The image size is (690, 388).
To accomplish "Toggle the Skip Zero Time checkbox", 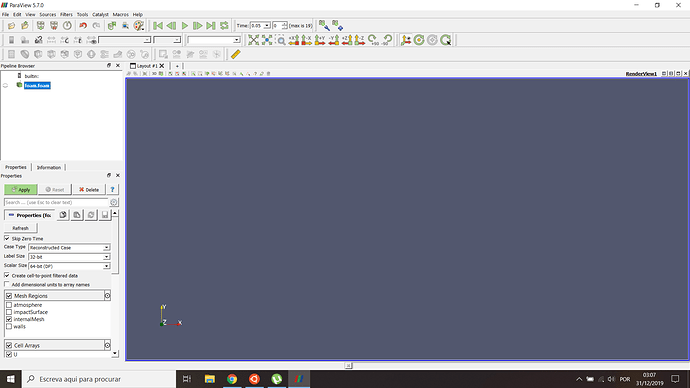I will [x=7, y=238].
